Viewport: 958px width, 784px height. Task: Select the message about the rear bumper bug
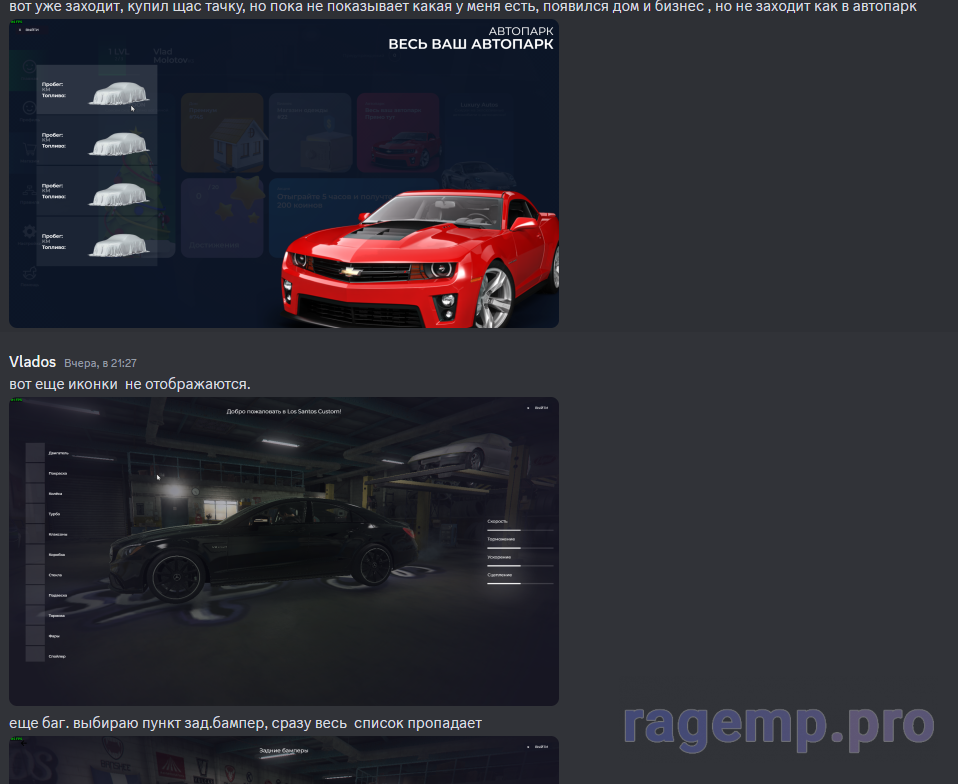245,724
